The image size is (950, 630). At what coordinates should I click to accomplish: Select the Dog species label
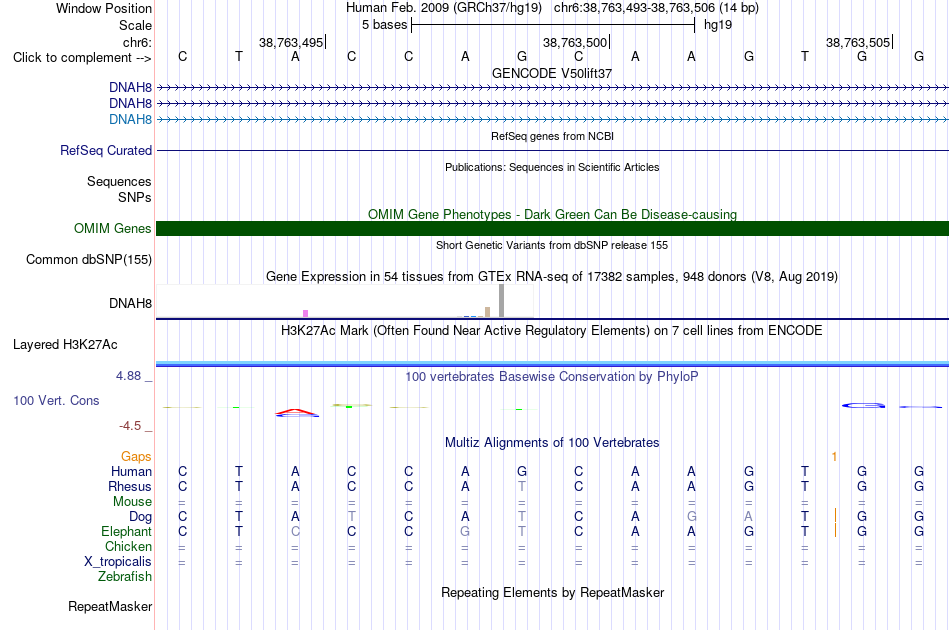[140, 517]
